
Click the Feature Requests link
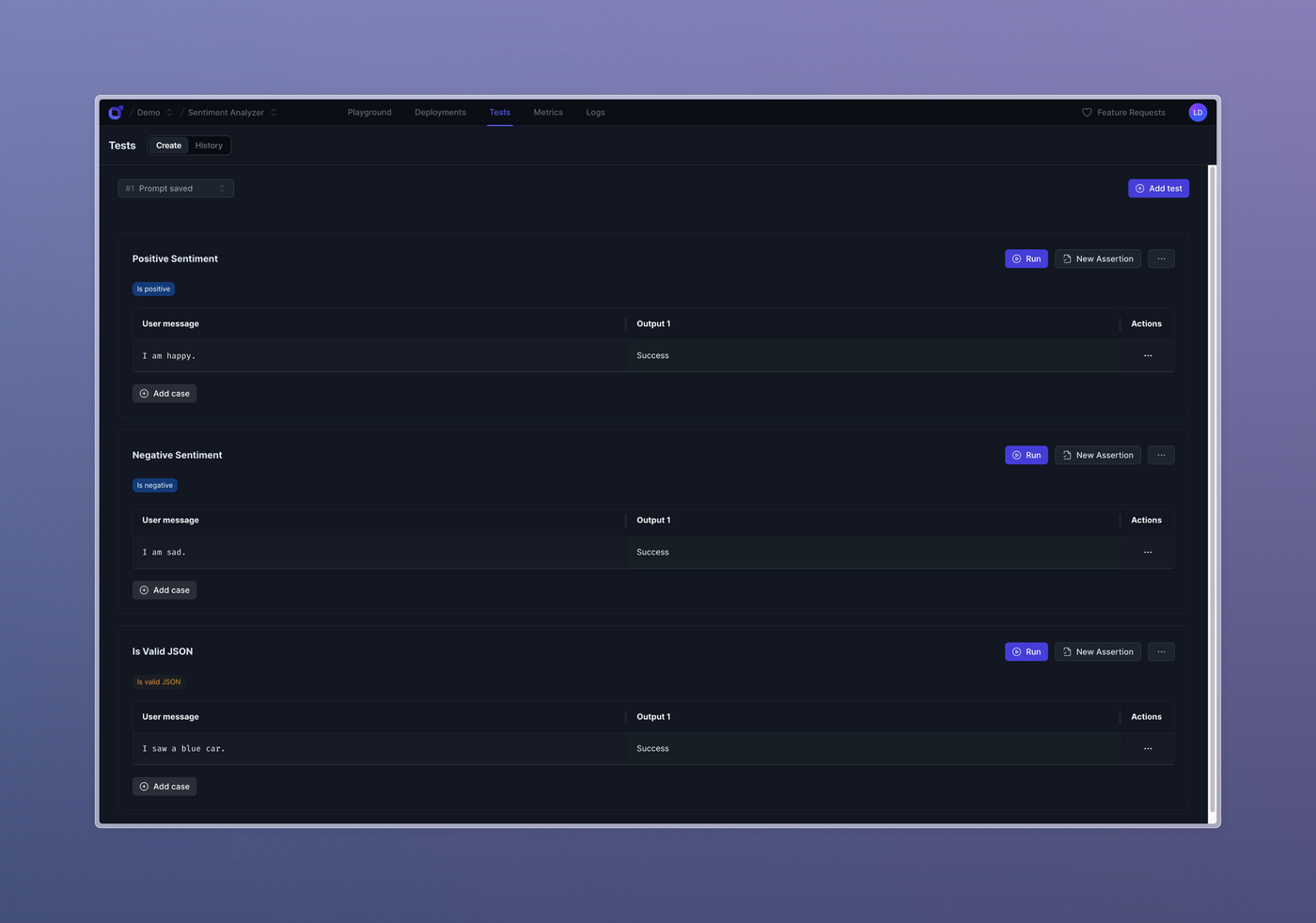pos(1131,112)
